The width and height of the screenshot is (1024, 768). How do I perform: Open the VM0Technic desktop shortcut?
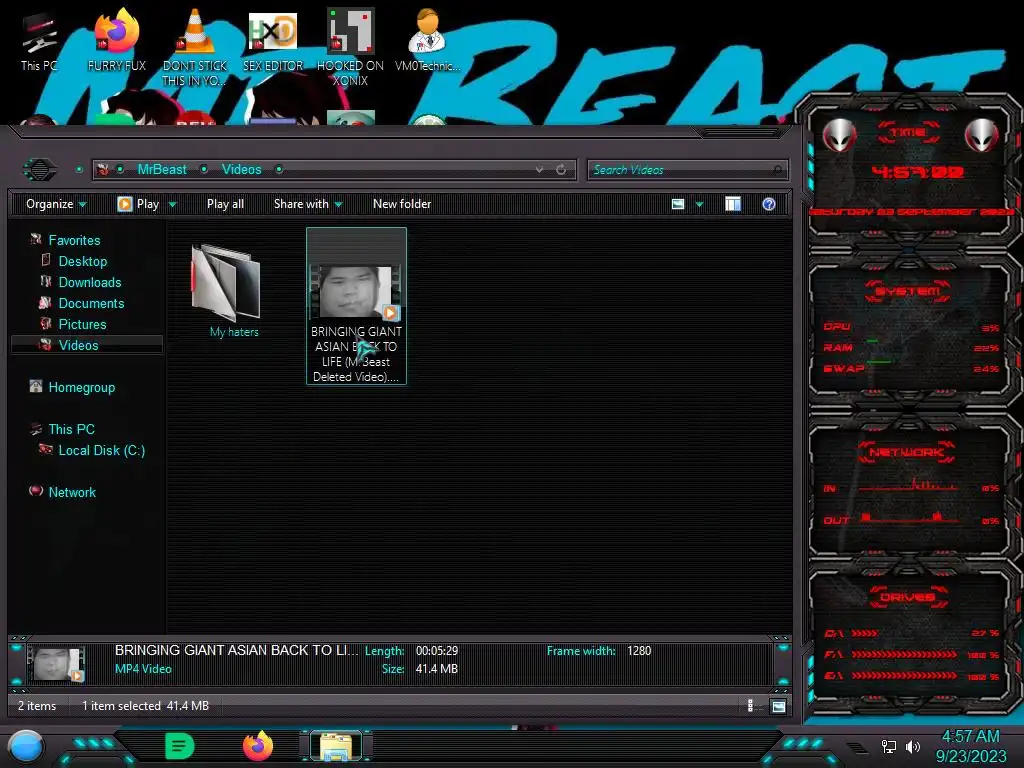[x=427, y=42]
